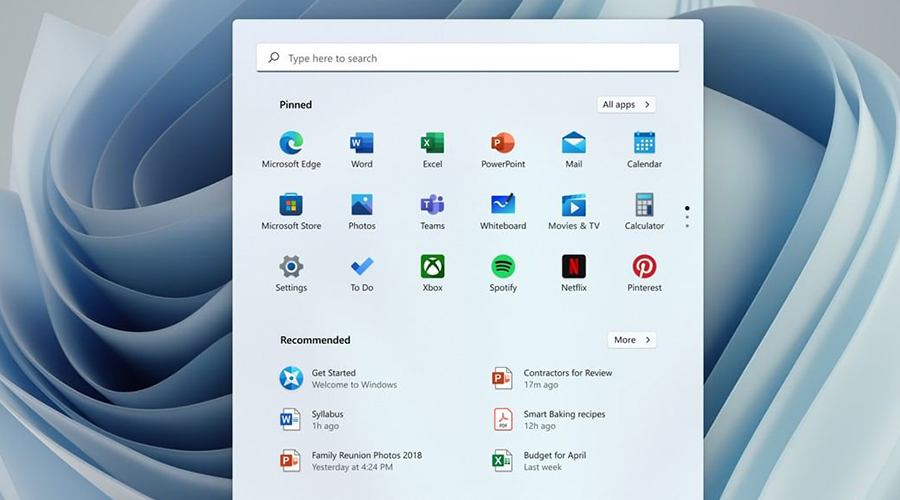This screenshot has width=900, height=500.
Task: Open Budget for April spreadsheet icon
Action: tap(502, 460)
